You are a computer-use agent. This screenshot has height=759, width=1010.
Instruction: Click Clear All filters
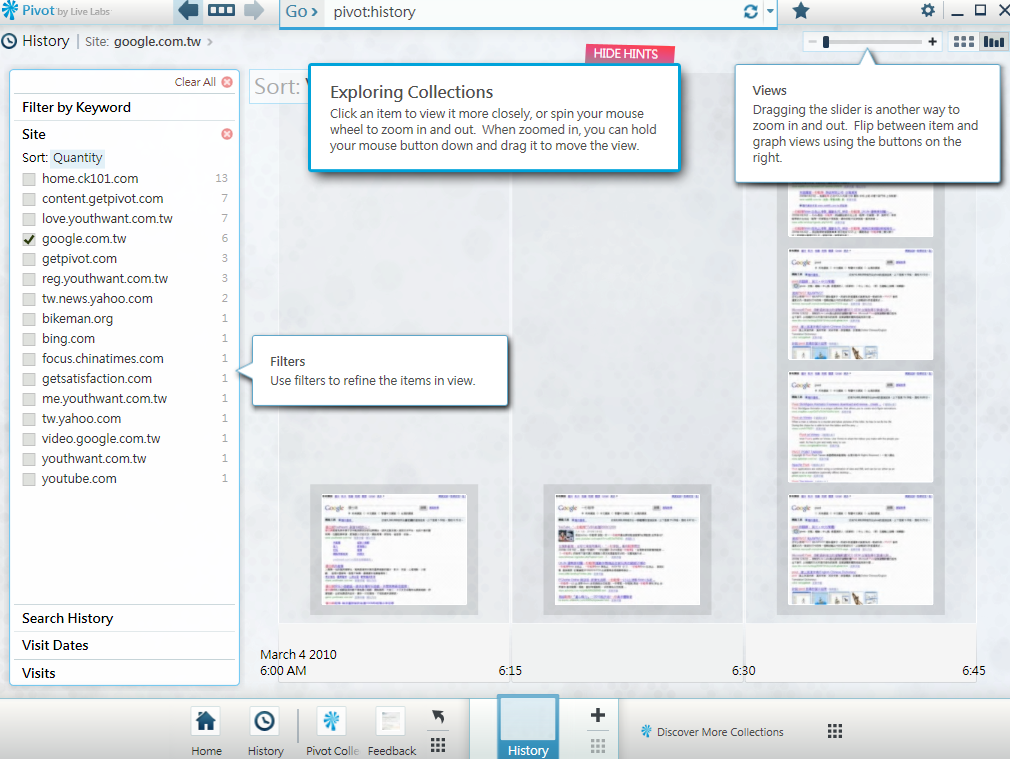click(203, 82)
